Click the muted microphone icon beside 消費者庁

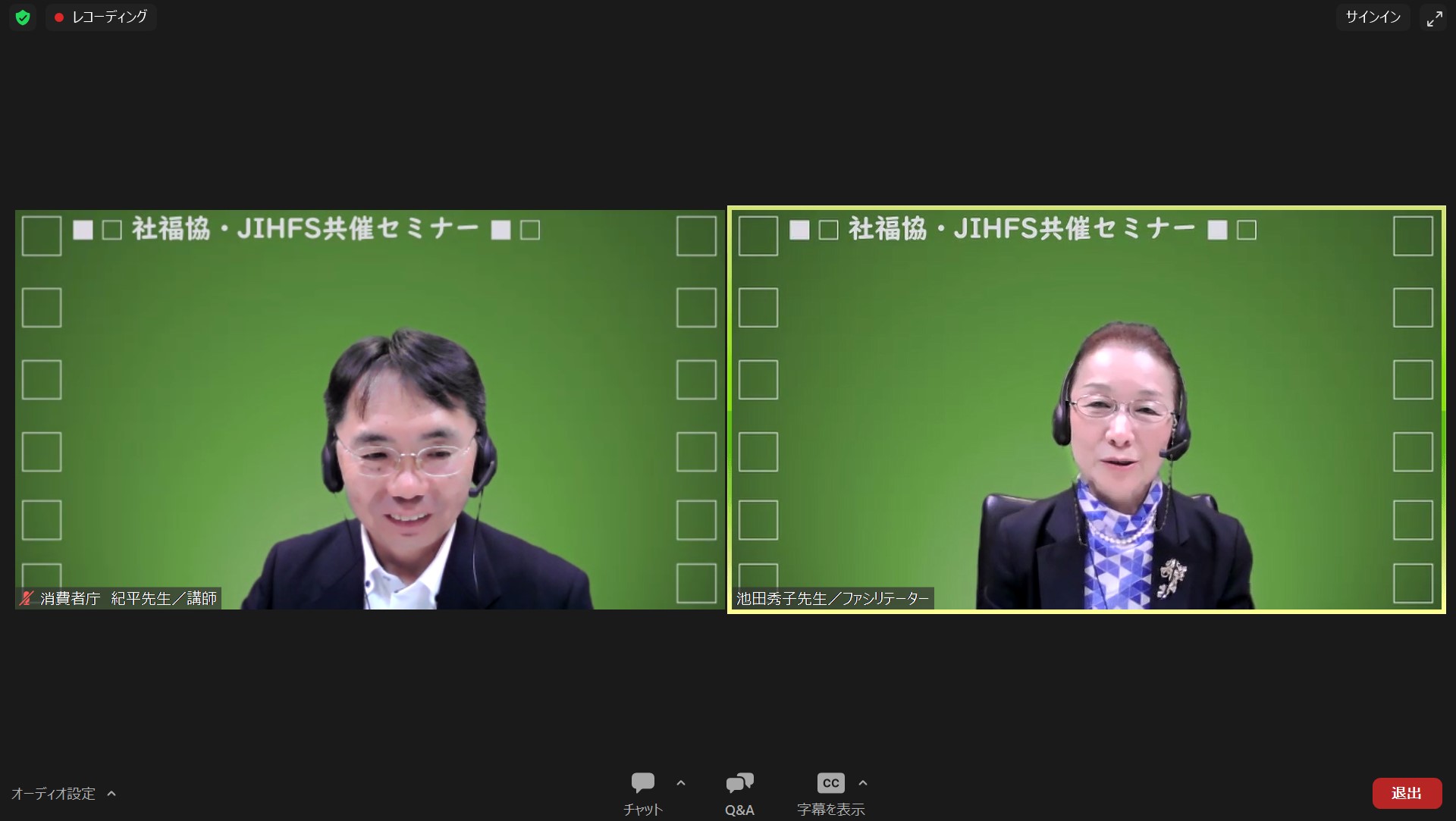[x=27, y=598]
